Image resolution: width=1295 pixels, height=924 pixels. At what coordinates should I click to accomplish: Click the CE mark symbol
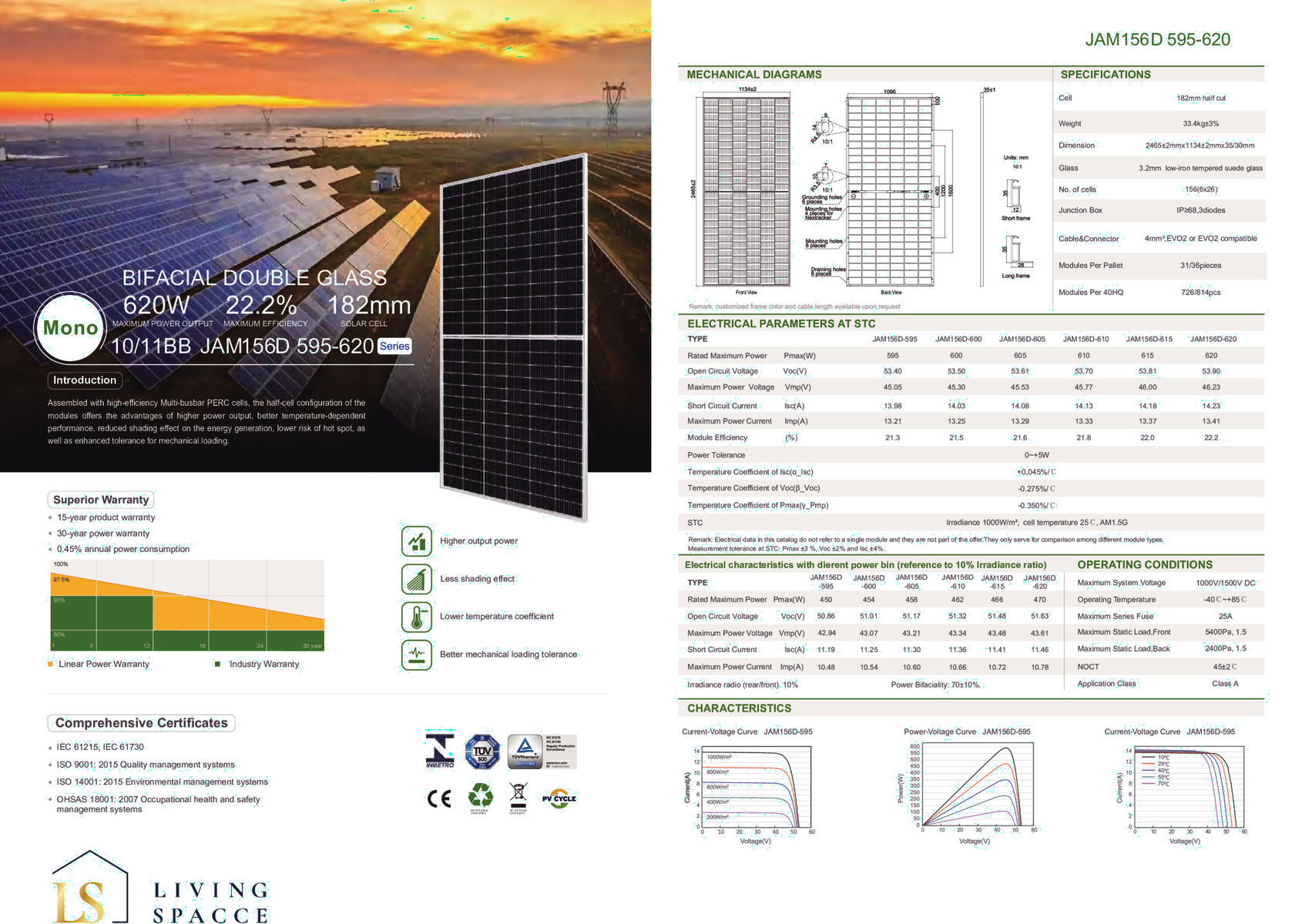coord(439,798)
